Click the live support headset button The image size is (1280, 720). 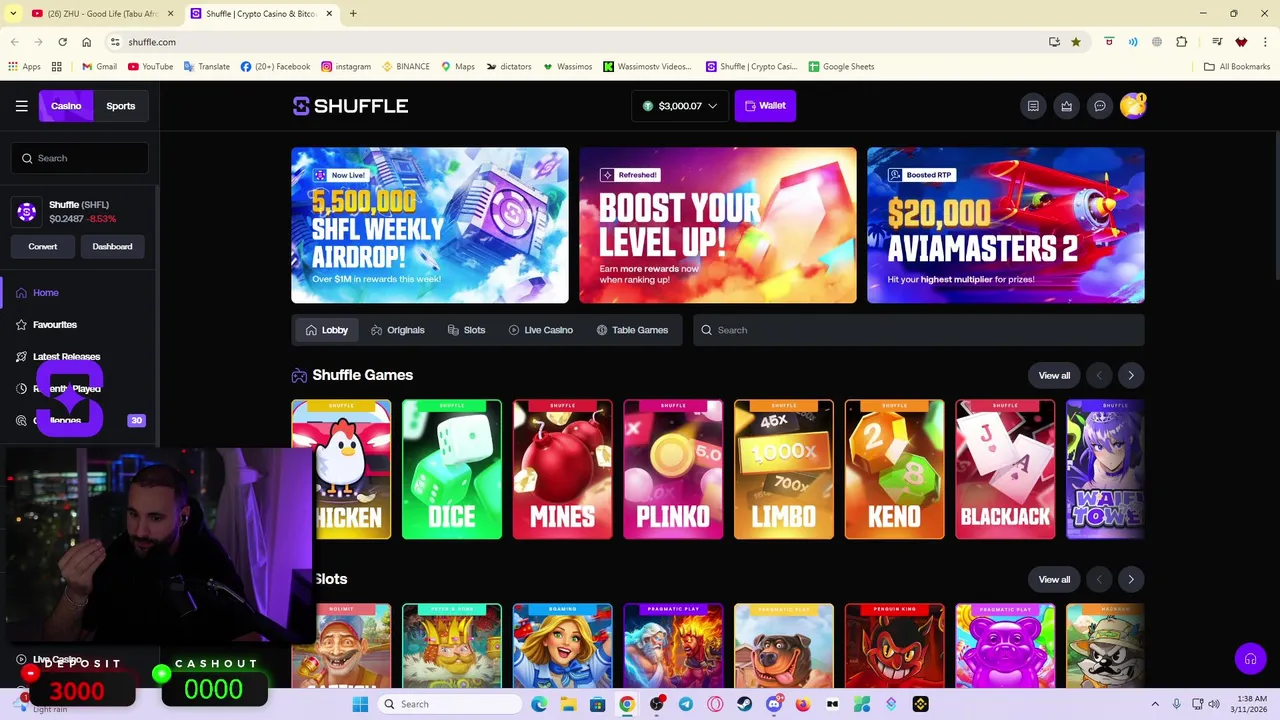[1250, 658]
